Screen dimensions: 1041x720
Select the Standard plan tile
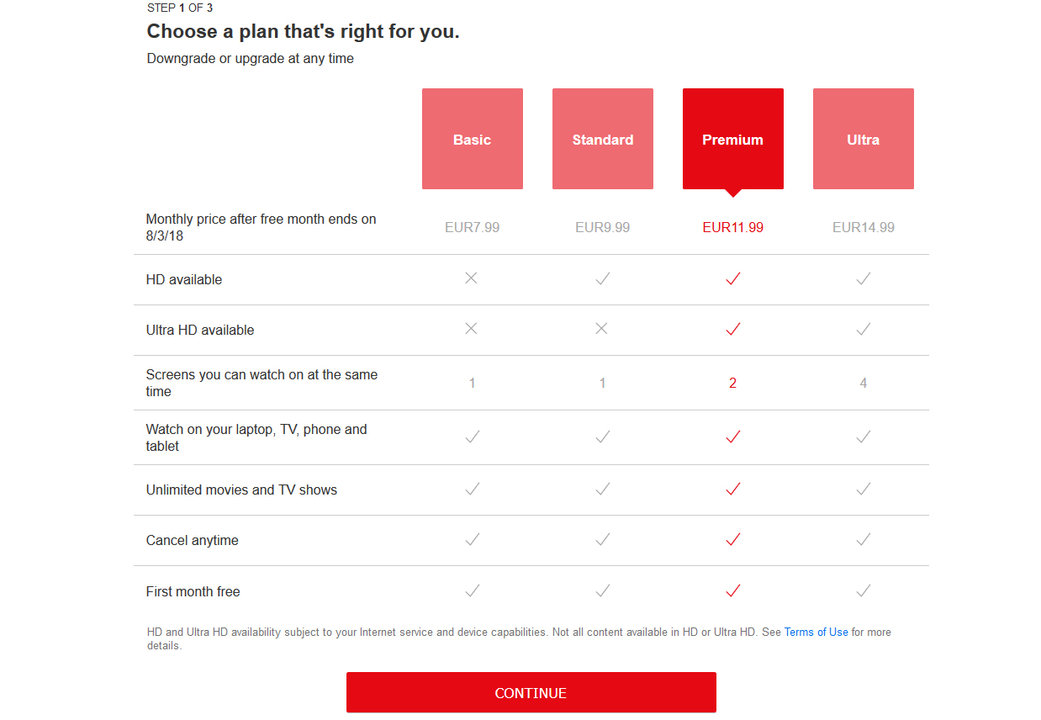[603, 139]
